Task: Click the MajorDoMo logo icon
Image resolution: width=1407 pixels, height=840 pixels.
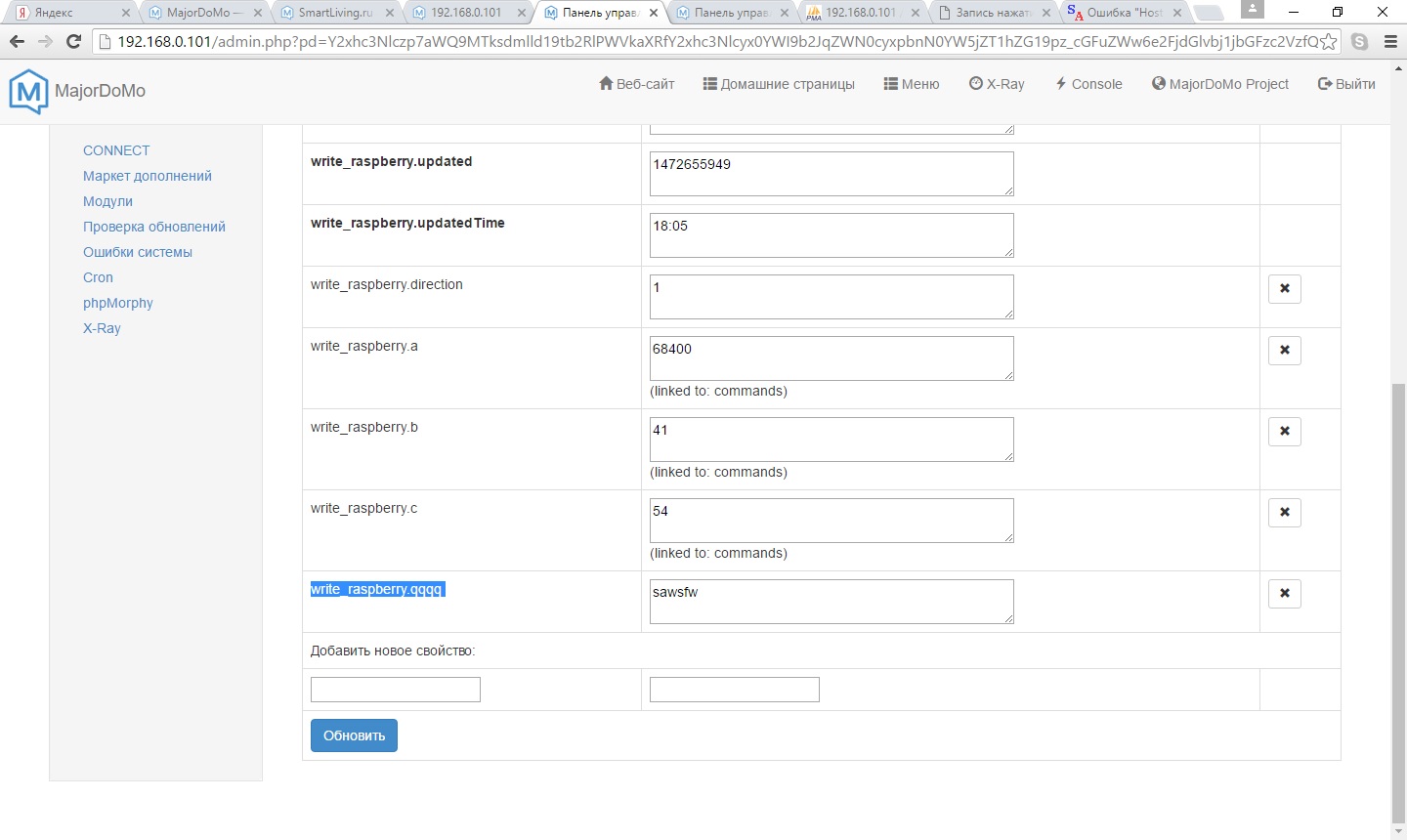Action: (x=28, y=92)
